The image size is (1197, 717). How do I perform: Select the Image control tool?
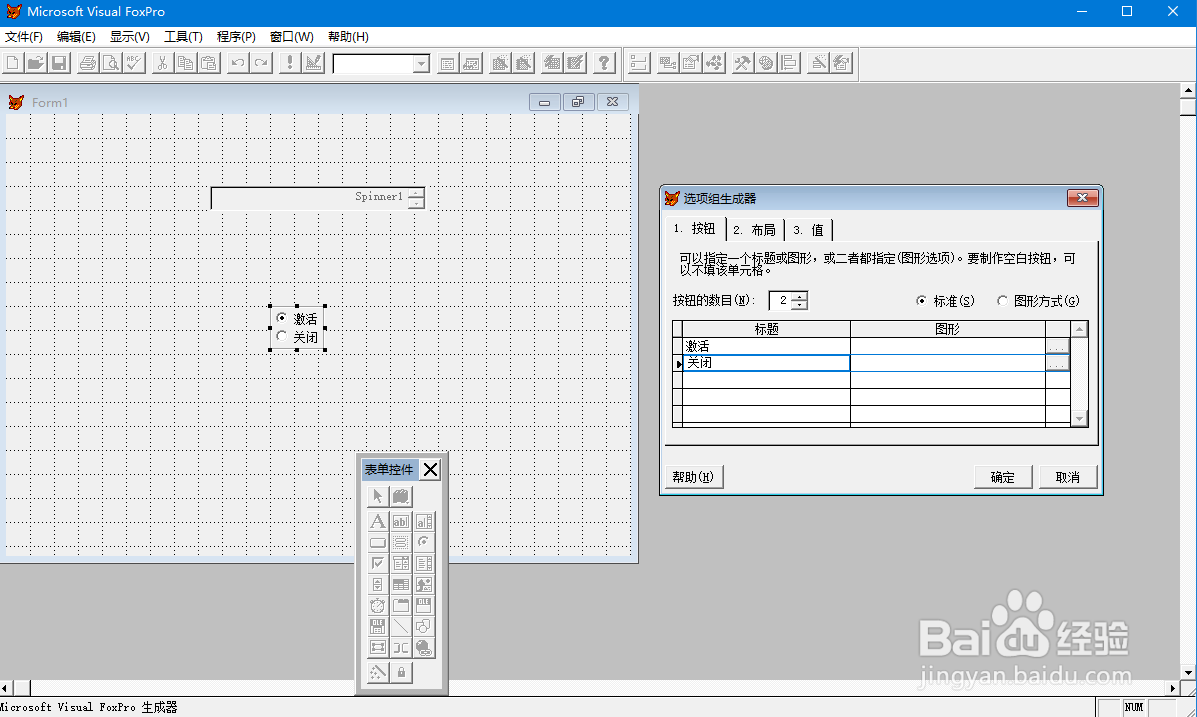point(424,585)
